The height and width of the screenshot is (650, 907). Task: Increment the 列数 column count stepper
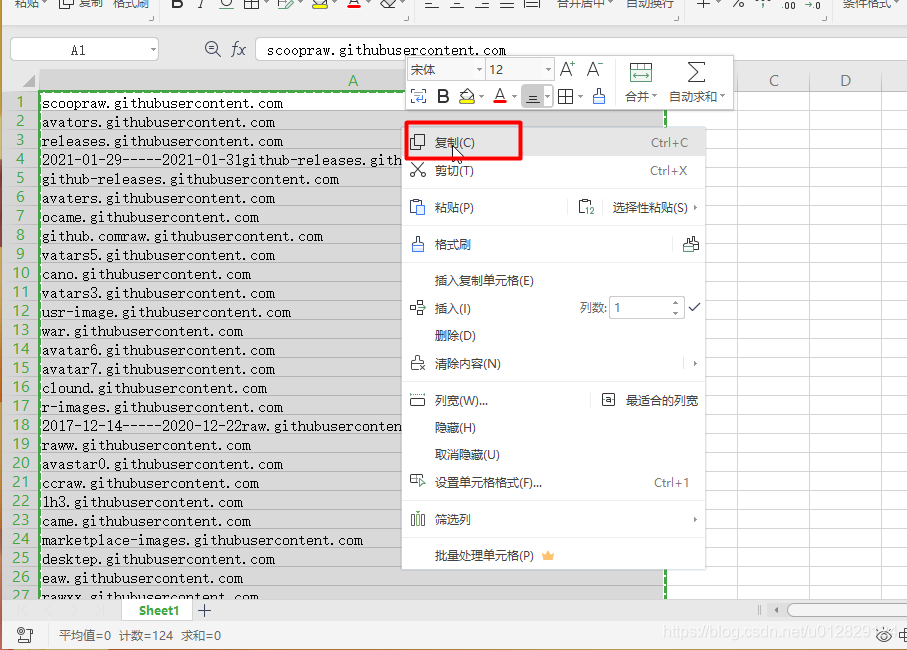pos(676,302)
